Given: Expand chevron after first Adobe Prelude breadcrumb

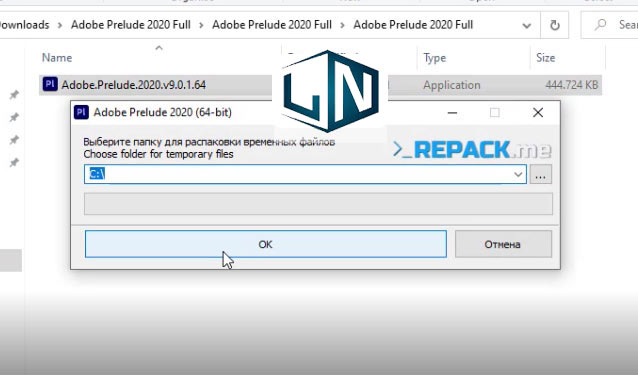Looking at the screenshot, I should (201, 25).
